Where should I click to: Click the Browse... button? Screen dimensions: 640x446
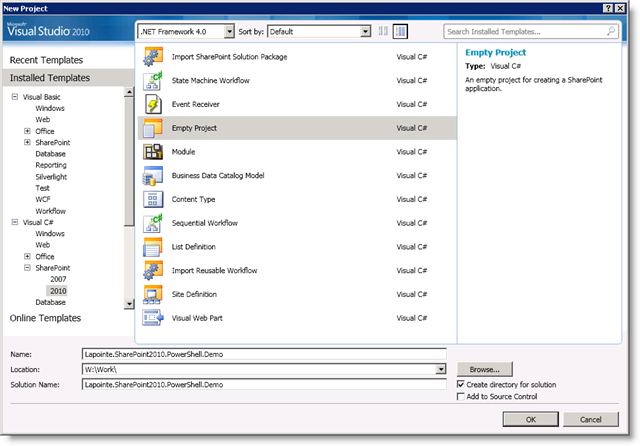tap(484, 369)
